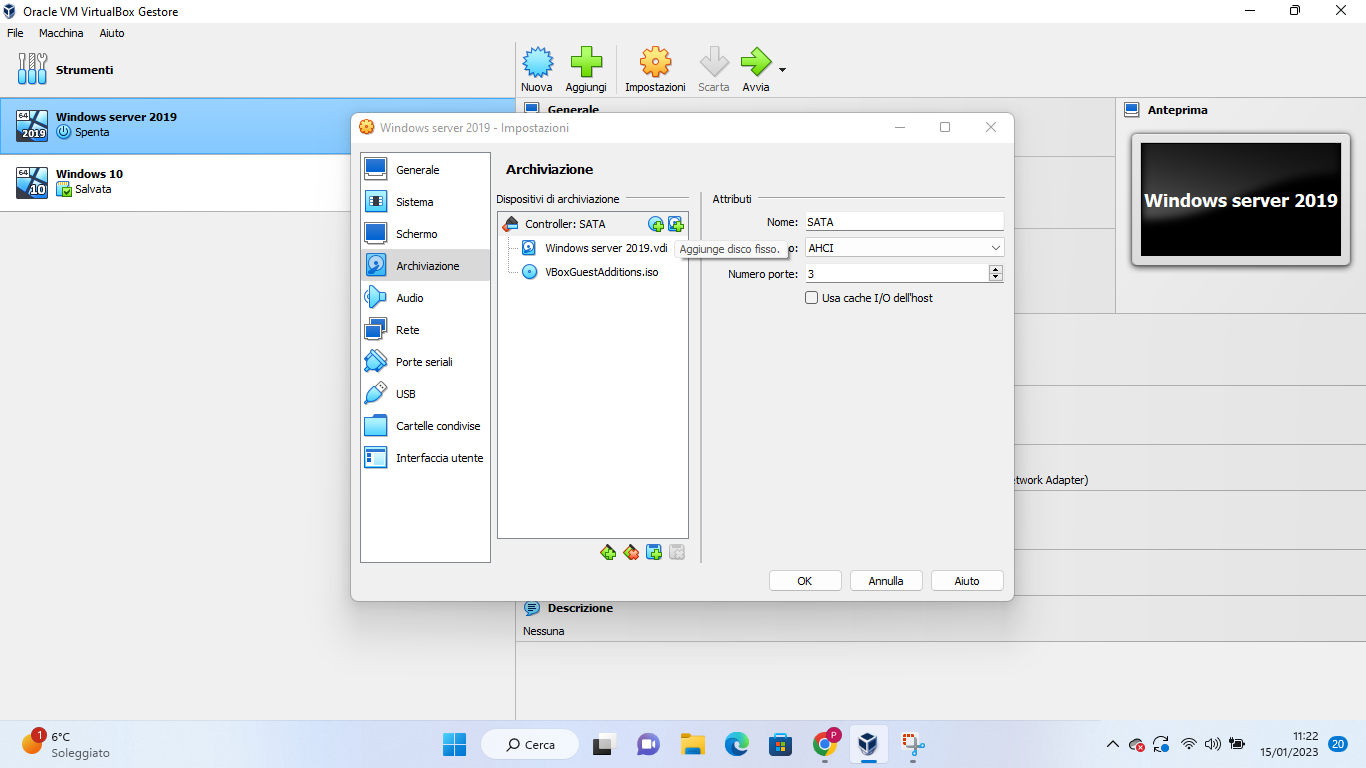The image size is (1366, 768).
Task: Open the Teams Chat taskbar icon
Action: pos(649,744)
